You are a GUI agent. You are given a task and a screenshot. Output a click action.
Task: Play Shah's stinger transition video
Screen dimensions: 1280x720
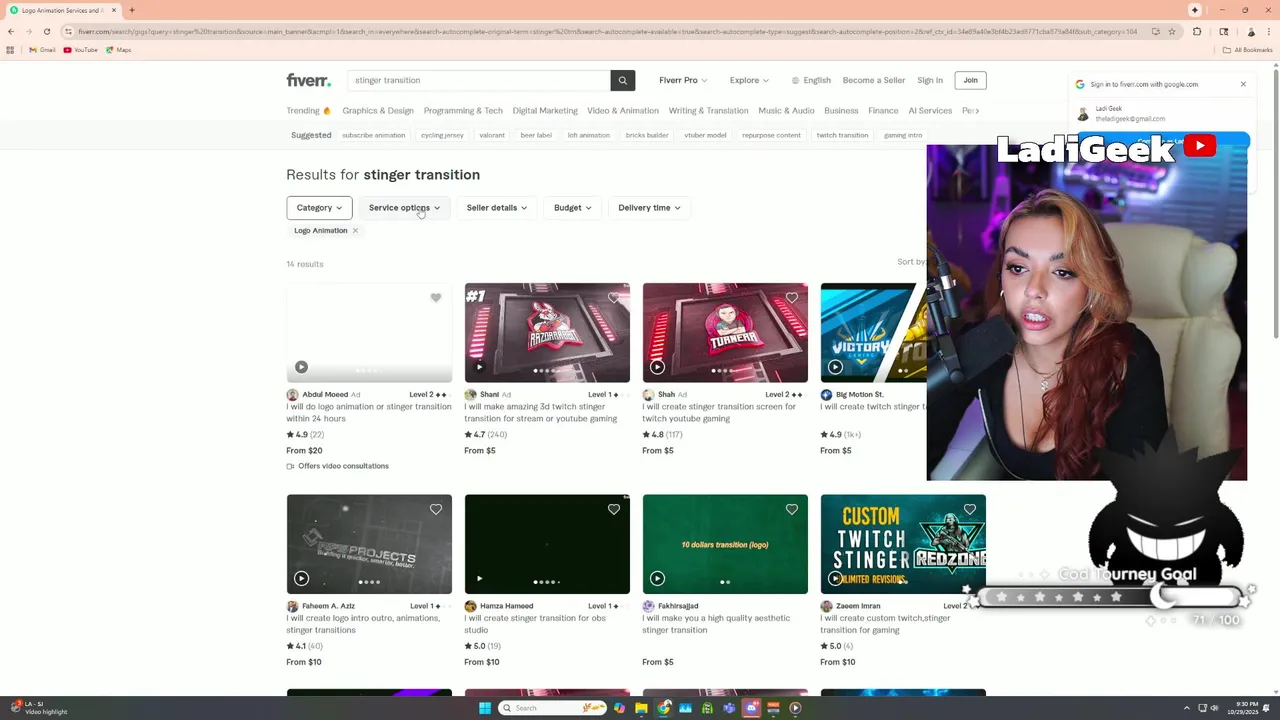coord(657,367)
